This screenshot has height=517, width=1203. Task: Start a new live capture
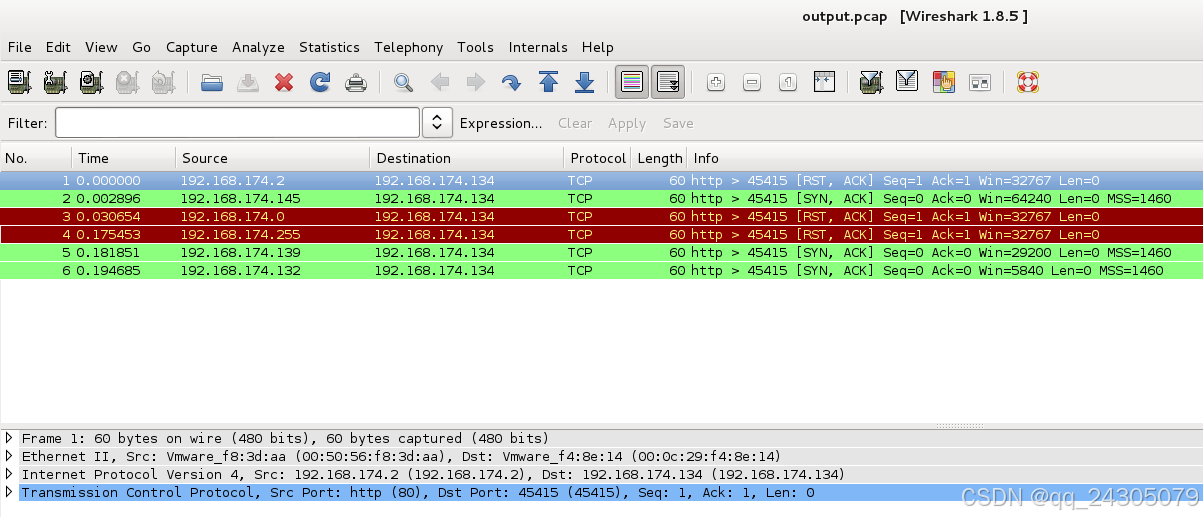[x=91, y=82]
